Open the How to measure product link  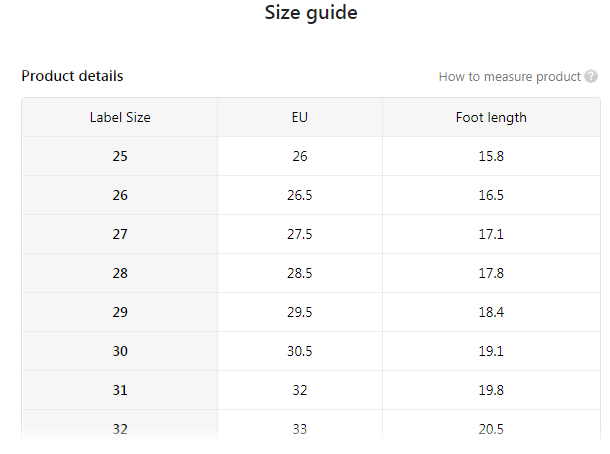(x=509, y=77)
